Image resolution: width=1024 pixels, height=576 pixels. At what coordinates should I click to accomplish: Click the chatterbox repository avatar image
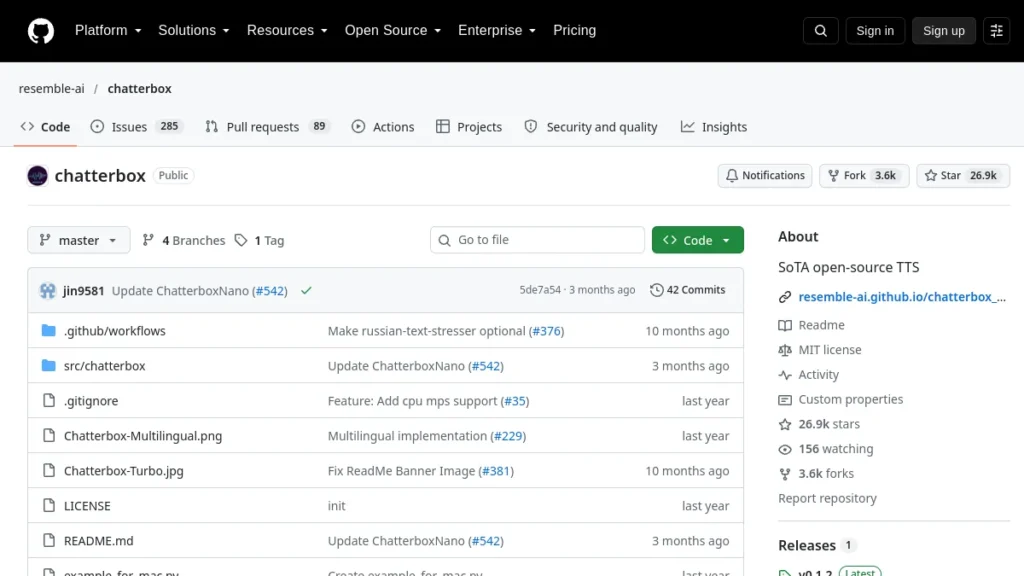tap(37, 176)
